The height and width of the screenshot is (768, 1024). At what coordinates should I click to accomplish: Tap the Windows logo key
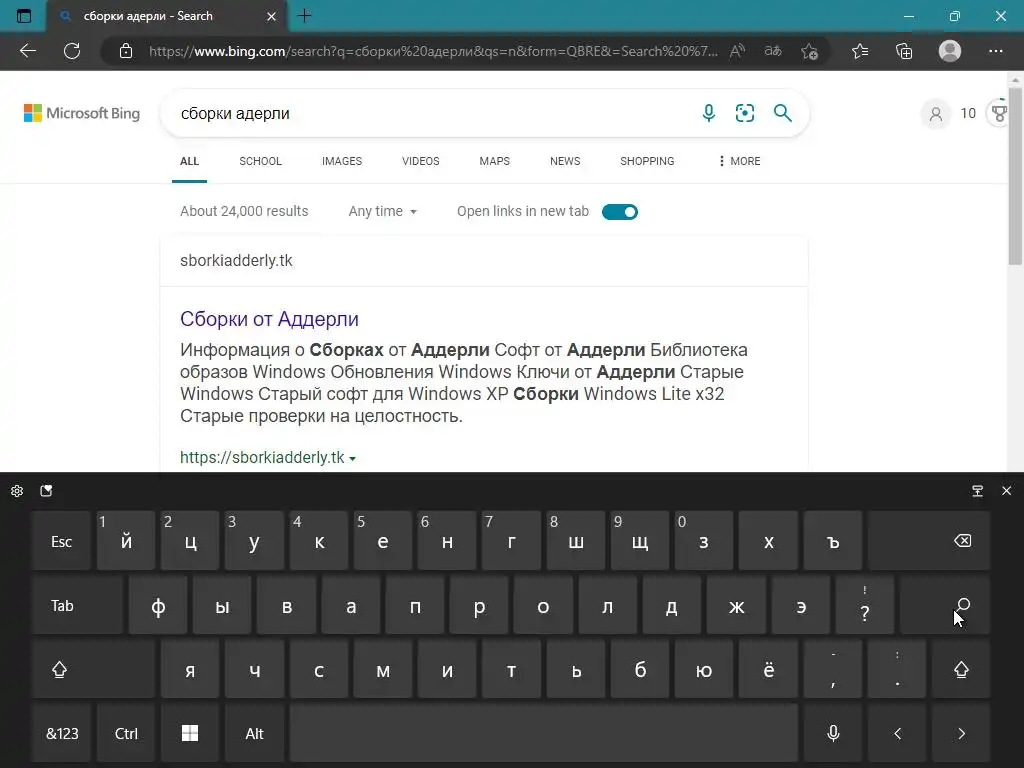tap(190, 733)
